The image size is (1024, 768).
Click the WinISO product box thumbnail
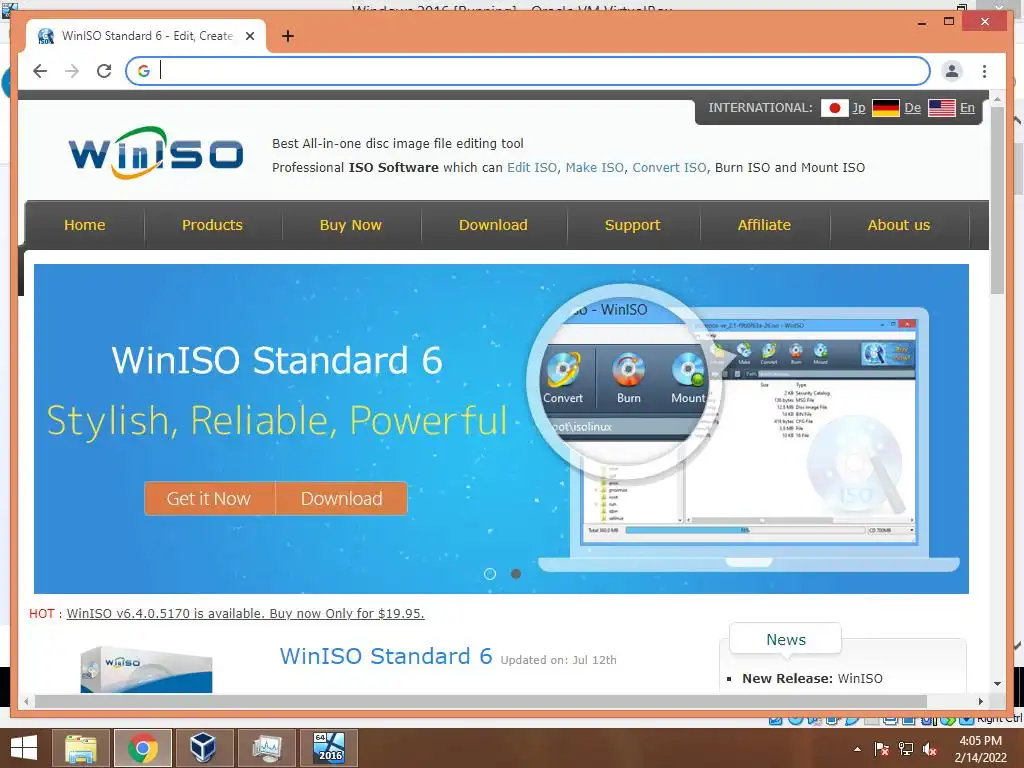(x=146, y=669)
